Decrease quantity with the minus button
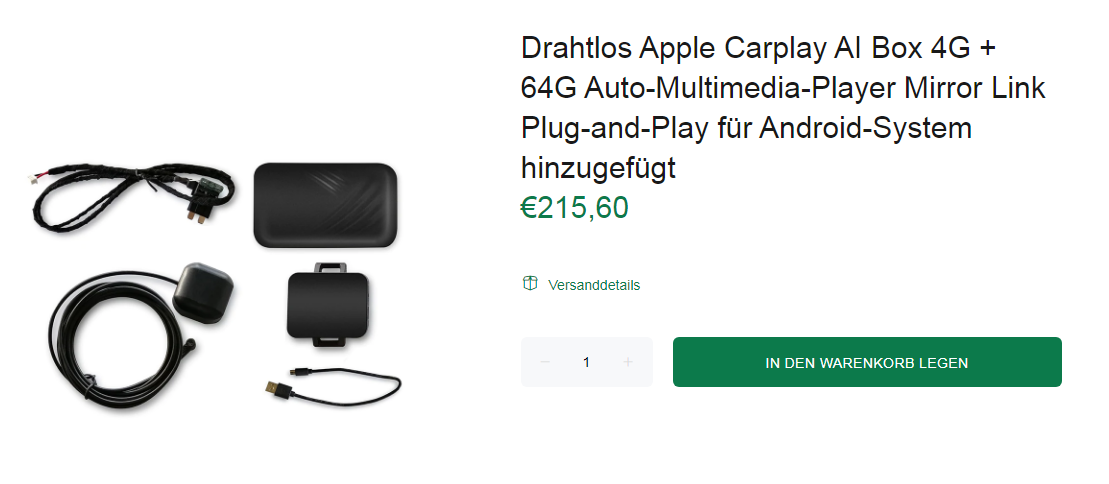 [x=545, y=362]
